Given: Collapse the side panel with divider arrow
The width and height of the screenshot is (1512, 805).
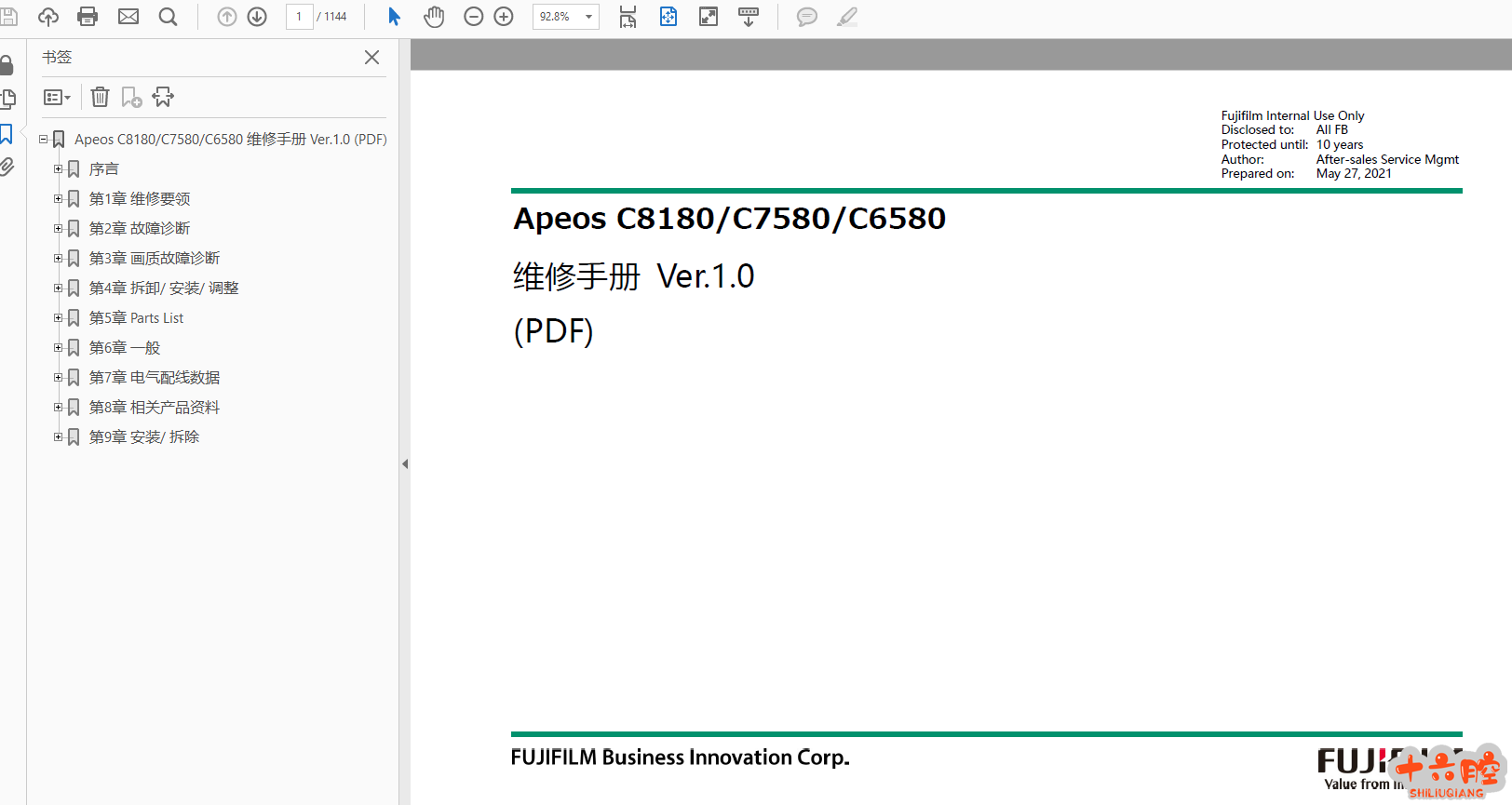Looking at the screenshot, I should [x=405, y=463].
